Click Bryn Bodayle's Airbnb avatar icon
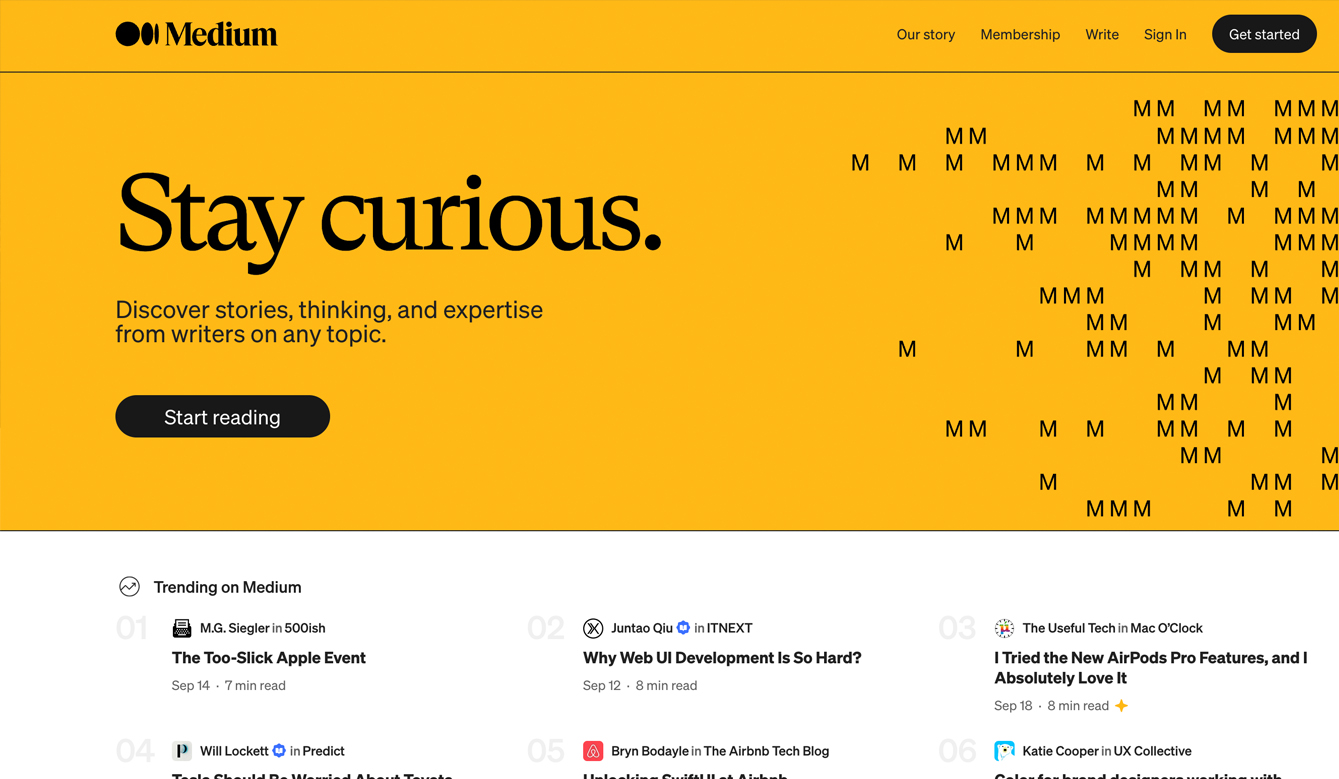The width and height of the screenshot is (1339, 779). [x=593, y=751]
